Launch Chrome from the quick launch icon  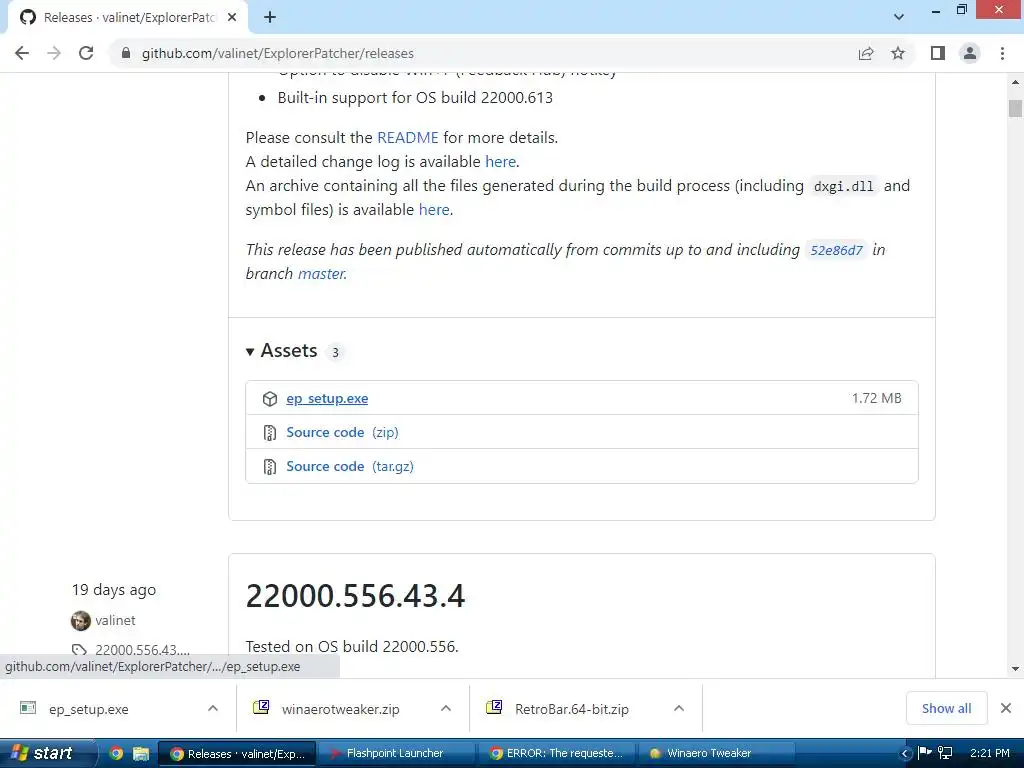click(x=116, y=753)
